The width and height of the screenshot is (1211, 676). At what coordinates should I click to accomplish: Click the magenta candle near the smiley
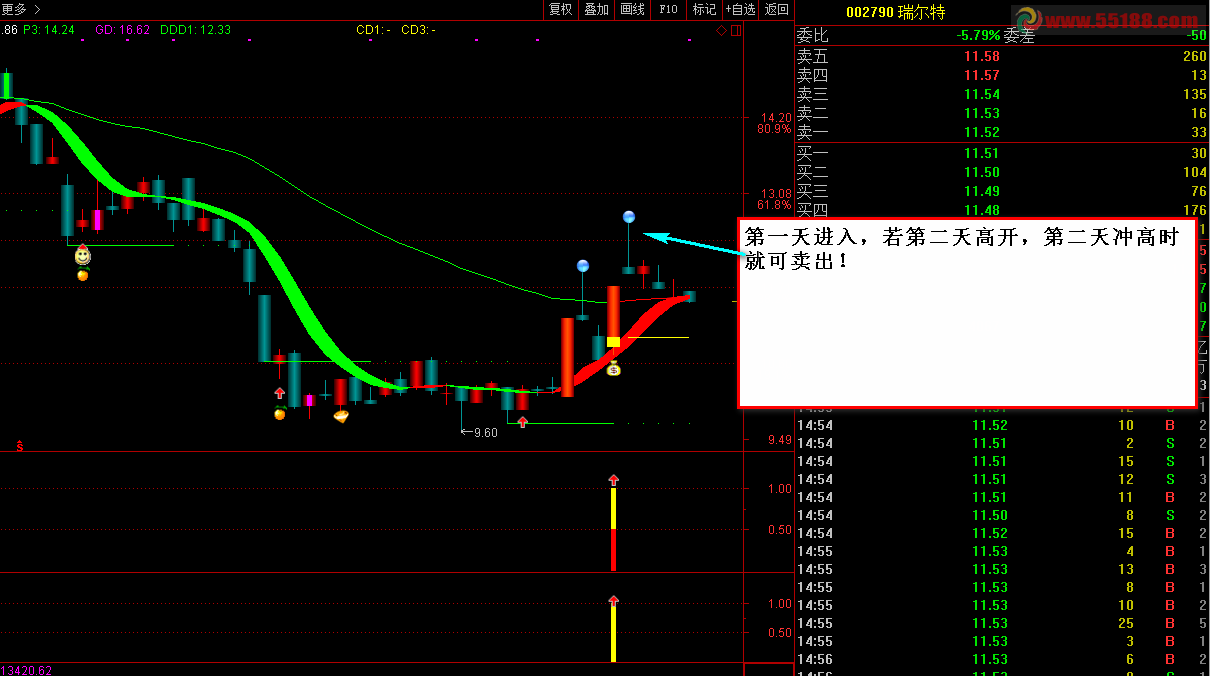(98, 220)
